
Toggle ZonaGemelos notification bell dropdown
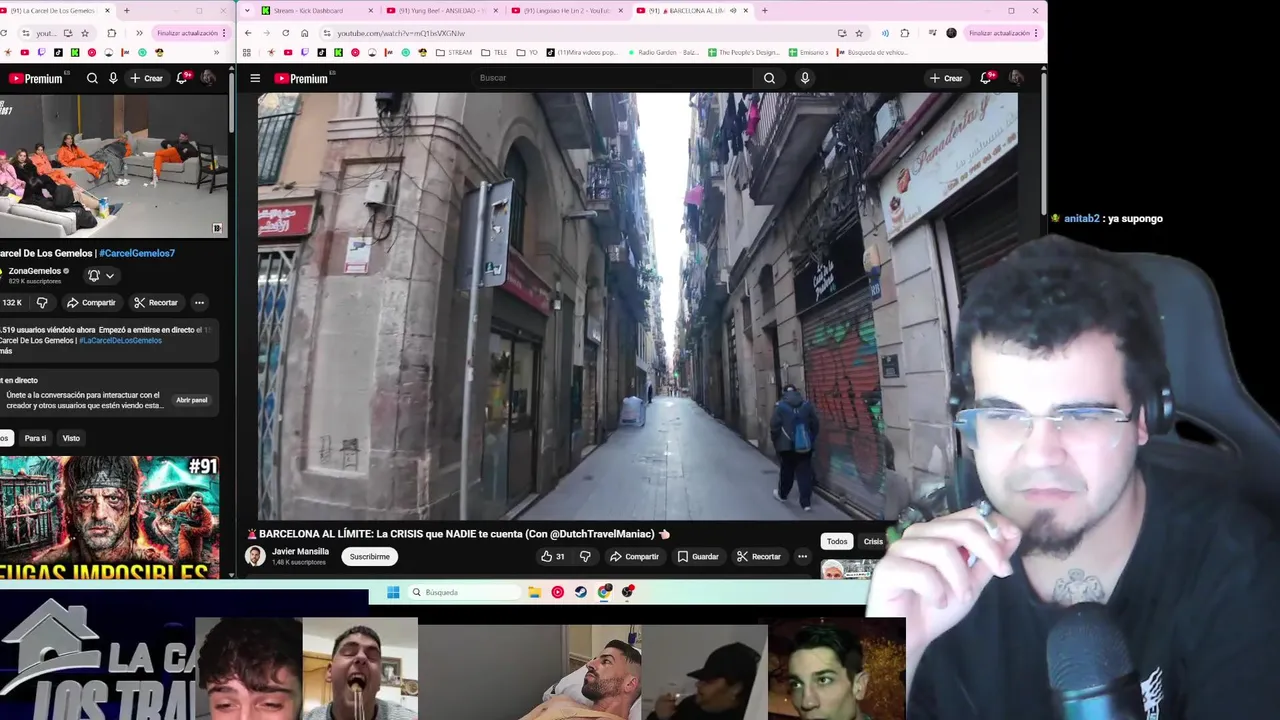(101, 276)
